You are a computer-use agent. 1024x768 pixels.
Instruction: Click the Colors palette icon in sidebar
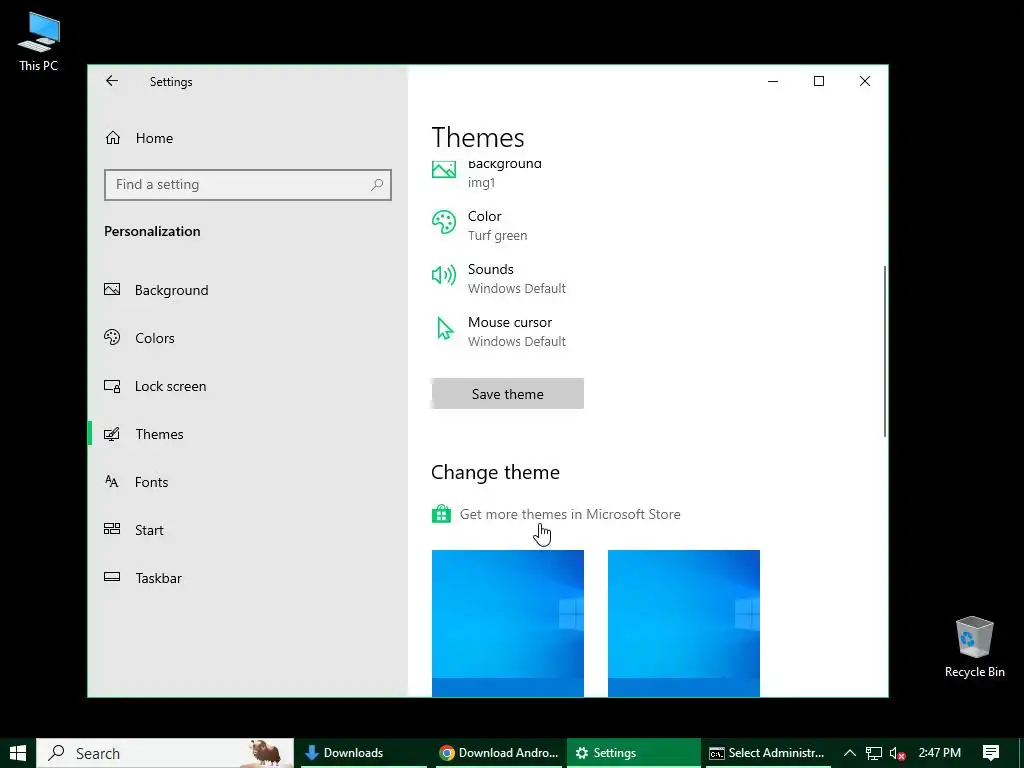point(112,338)
